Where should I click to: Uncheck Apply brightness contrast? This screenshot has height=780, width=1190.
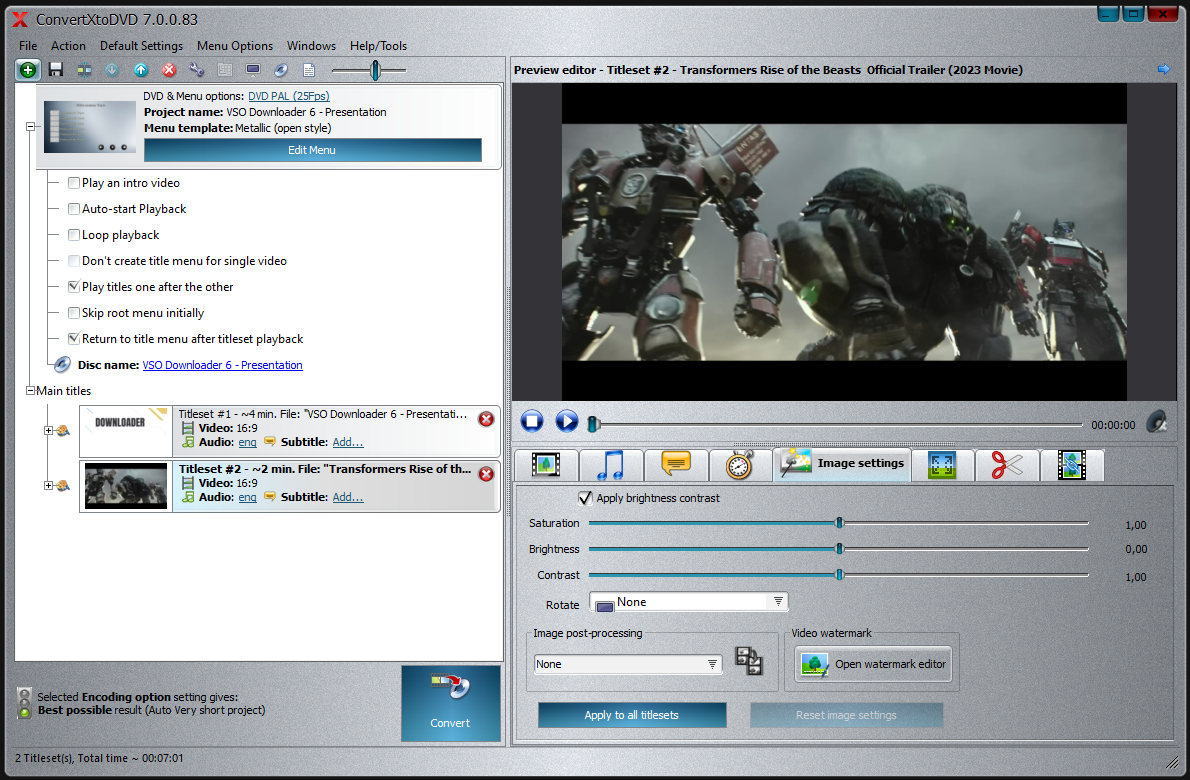[586, 498]
